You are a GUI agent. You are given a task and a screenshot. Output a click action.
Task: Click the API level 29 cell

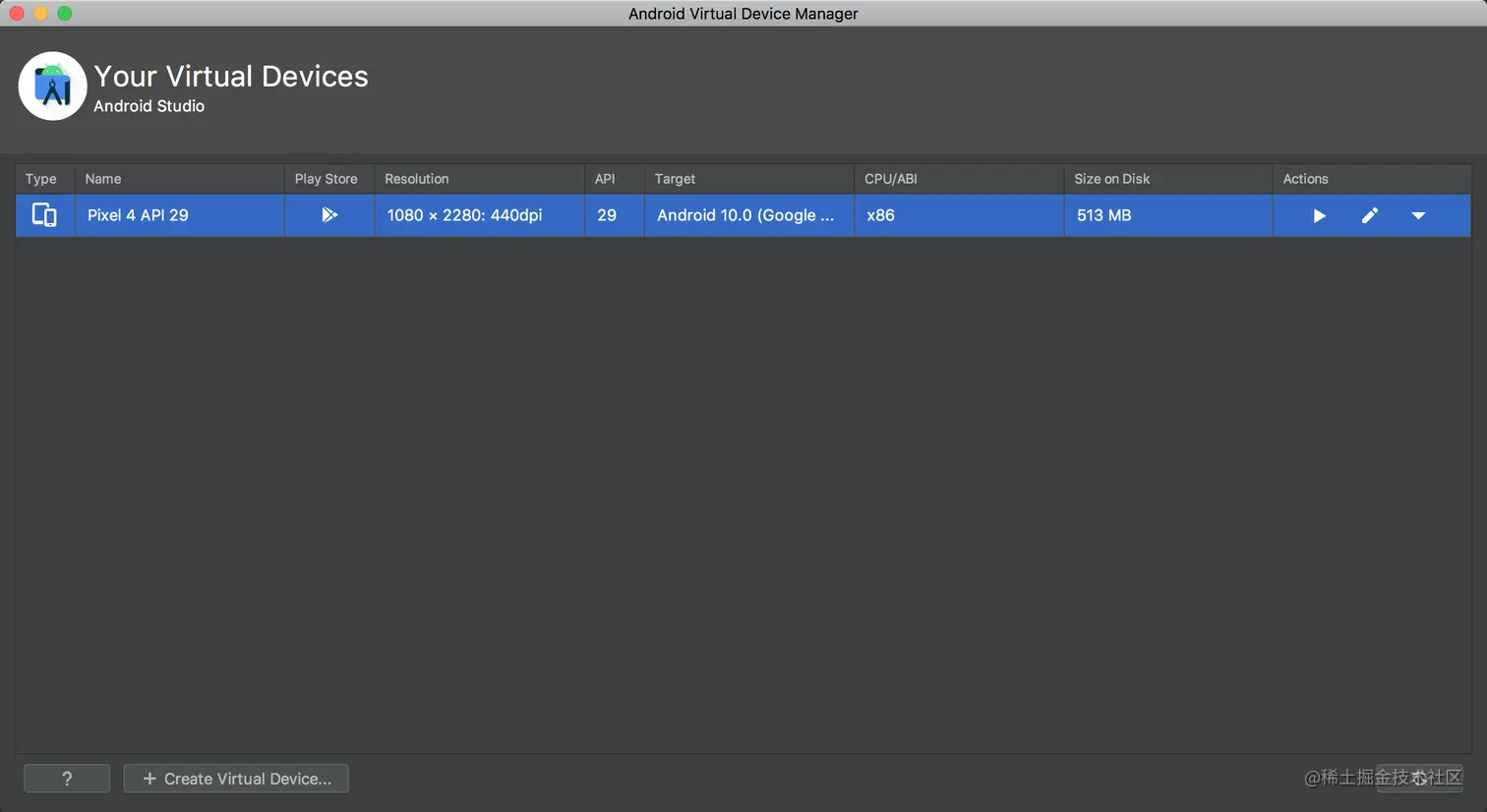coord(615,215)
